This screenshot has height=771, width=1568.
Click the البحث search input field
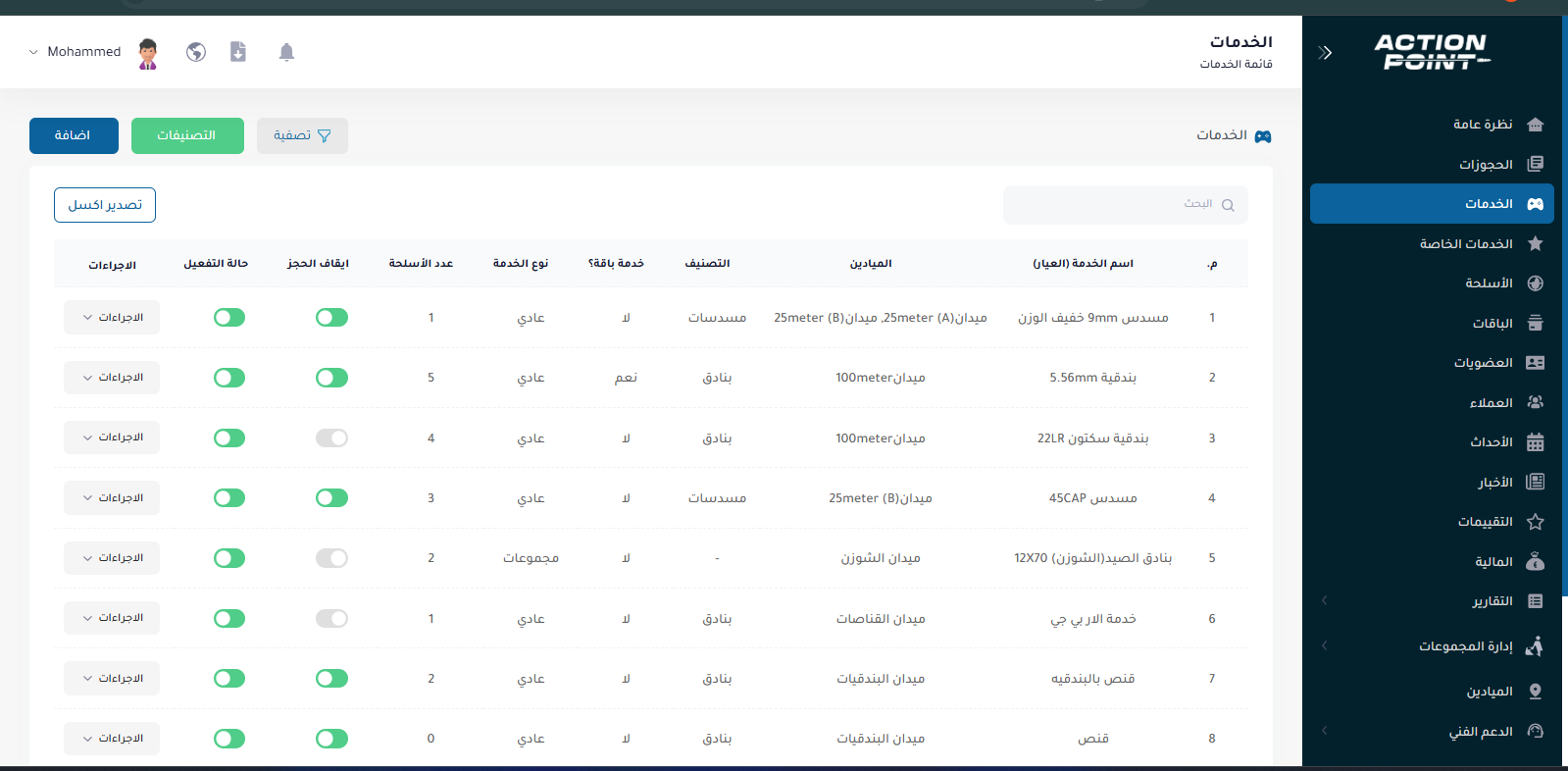1125,205
